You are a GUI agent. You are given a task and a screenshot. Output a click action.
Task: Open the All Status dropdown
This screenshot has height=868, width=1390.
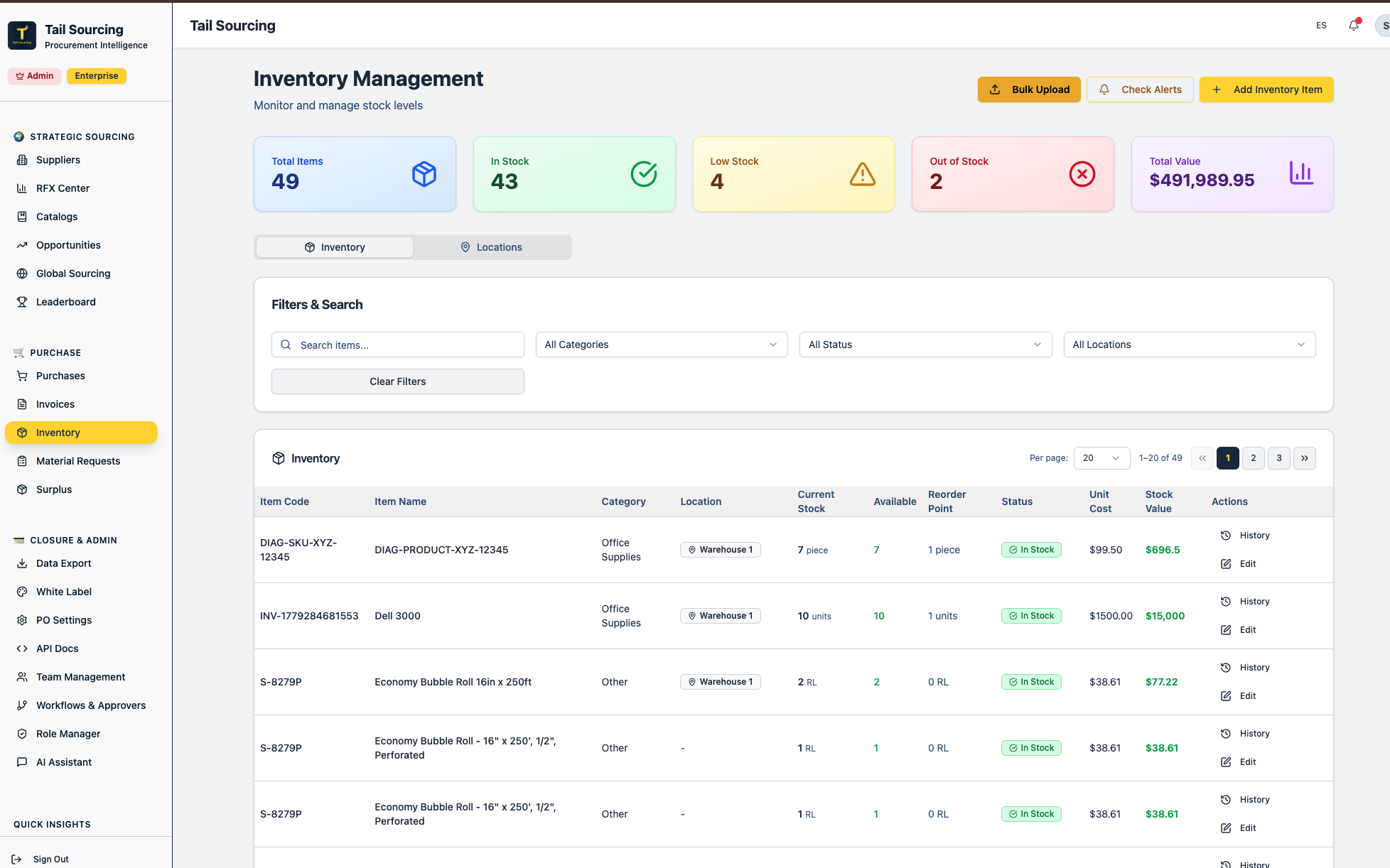pos(925,345)
